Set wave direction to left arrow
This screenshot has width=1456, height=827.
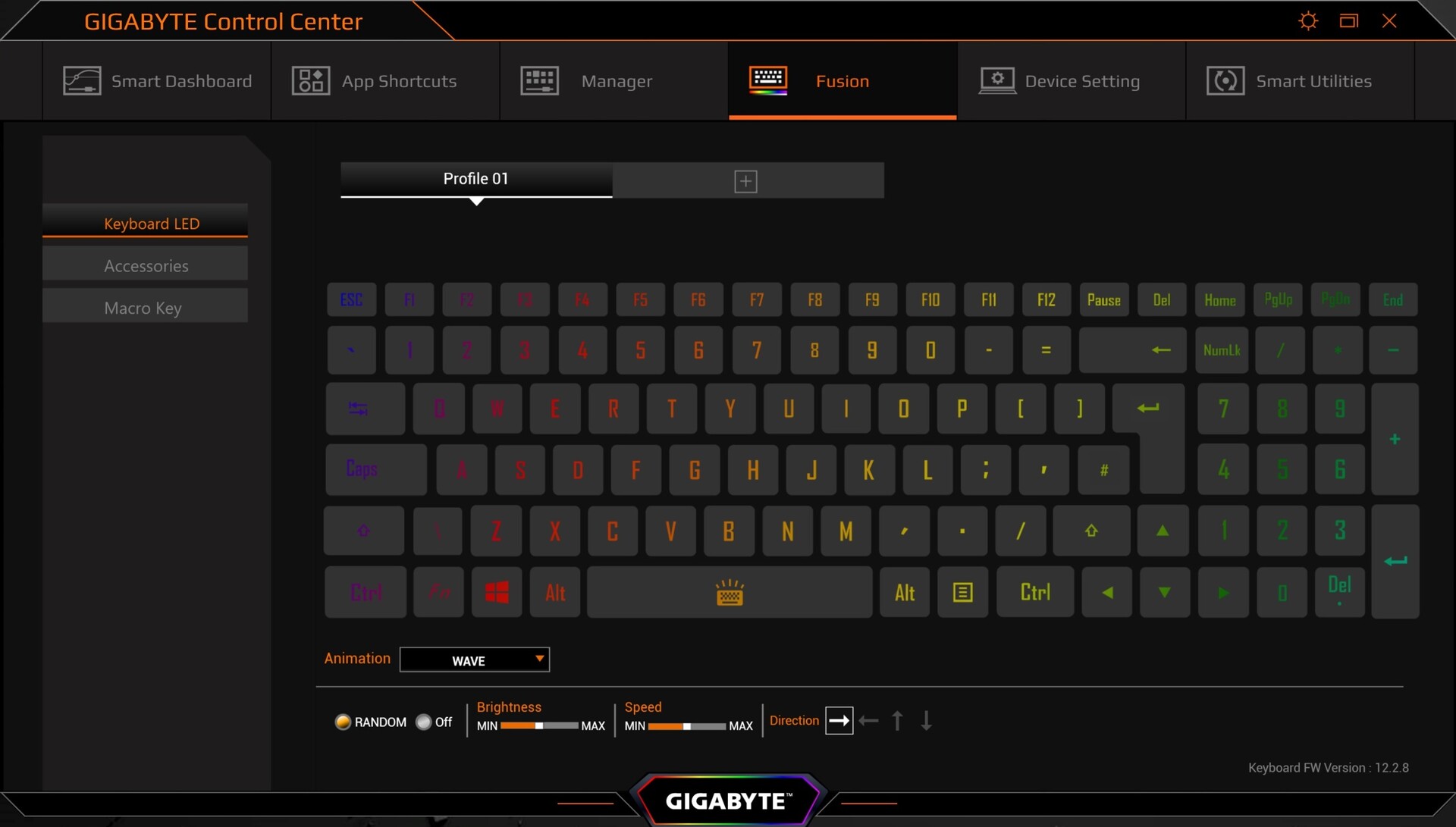[869, 721]
